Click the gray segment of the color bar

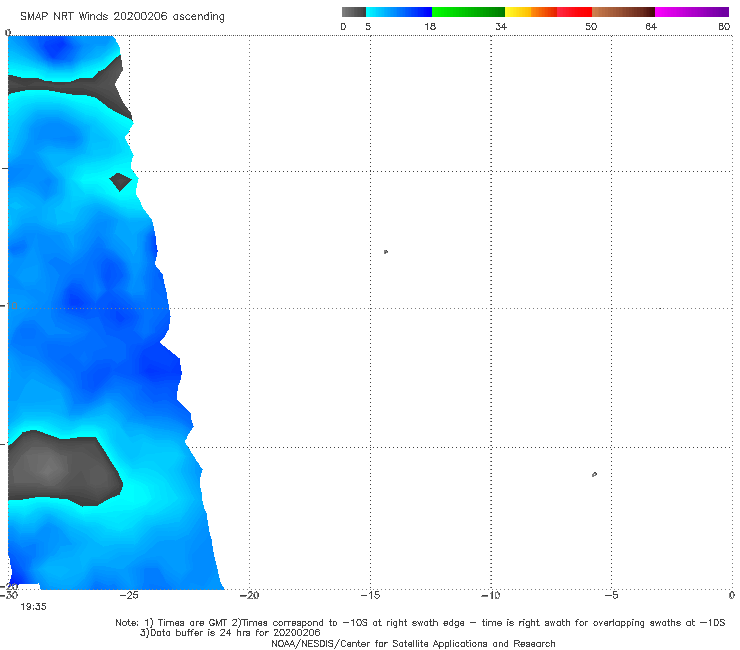pyautogui.click(x=353, y=12)
